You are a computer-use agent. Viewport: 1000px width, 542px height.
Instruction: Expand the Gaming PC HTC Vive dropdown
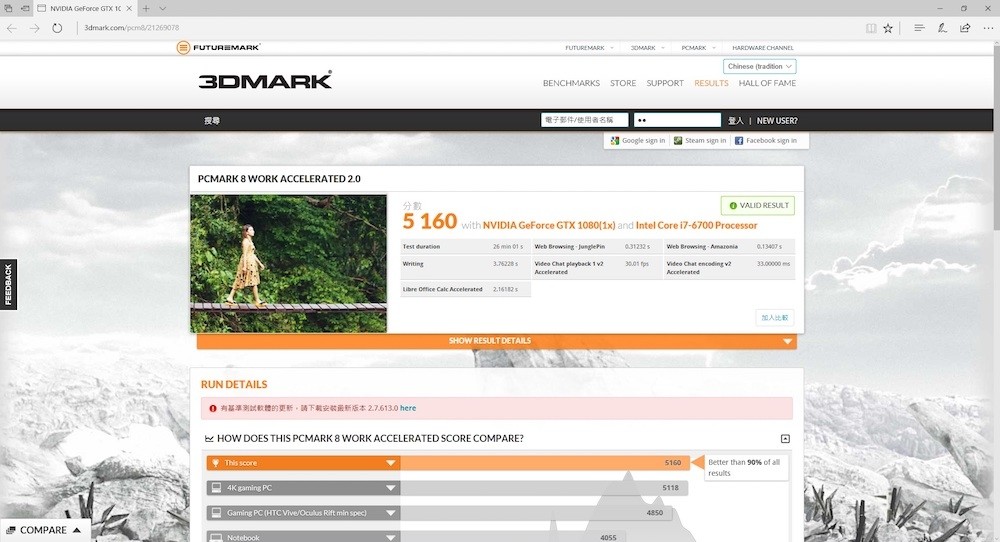pyautogui.click(x=391, y=513)
